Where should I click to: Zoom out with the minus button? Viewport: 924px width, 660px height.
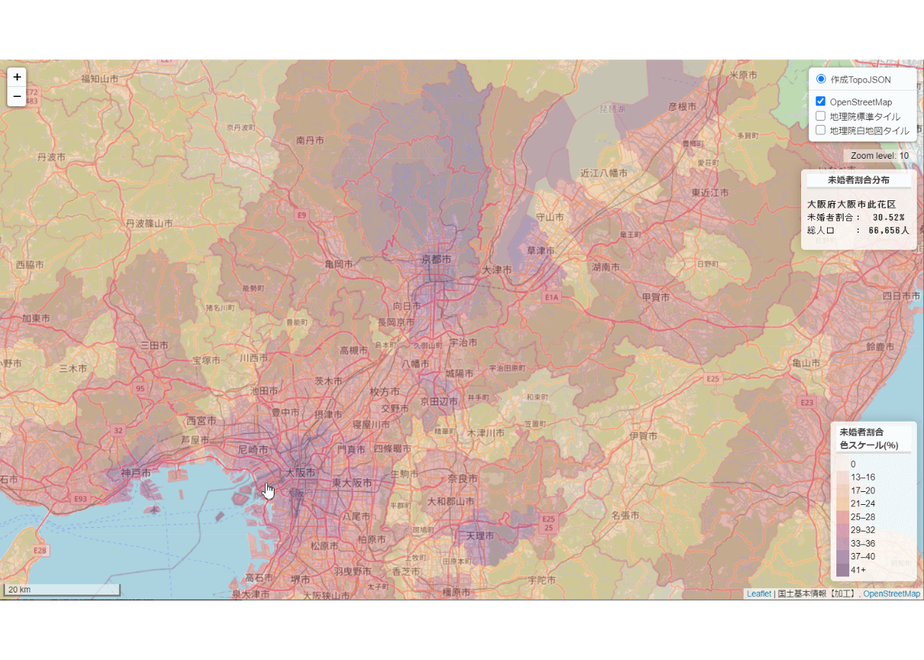16,96
